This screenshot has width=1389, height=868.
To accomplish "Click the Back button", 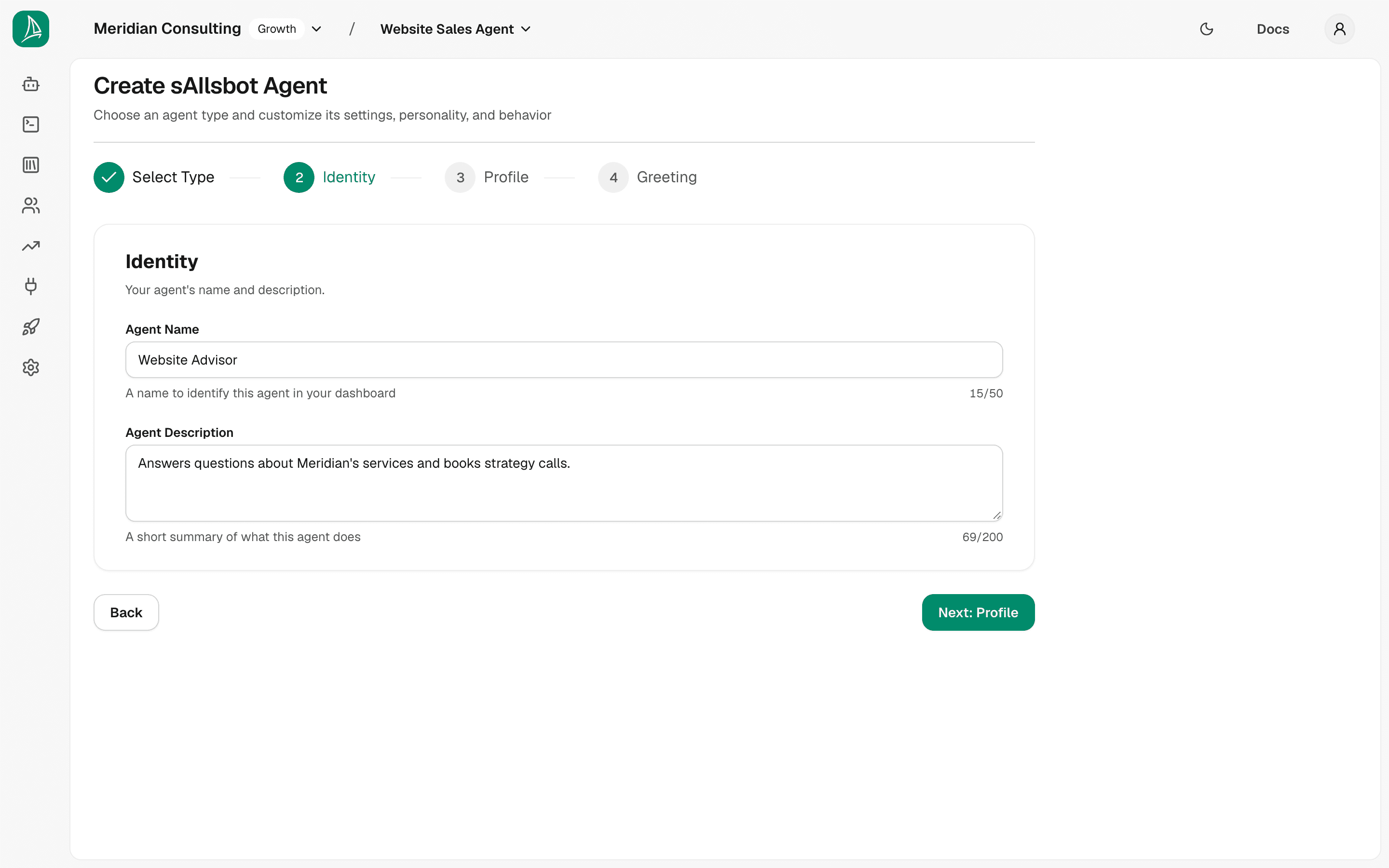I will click(126, 612).
